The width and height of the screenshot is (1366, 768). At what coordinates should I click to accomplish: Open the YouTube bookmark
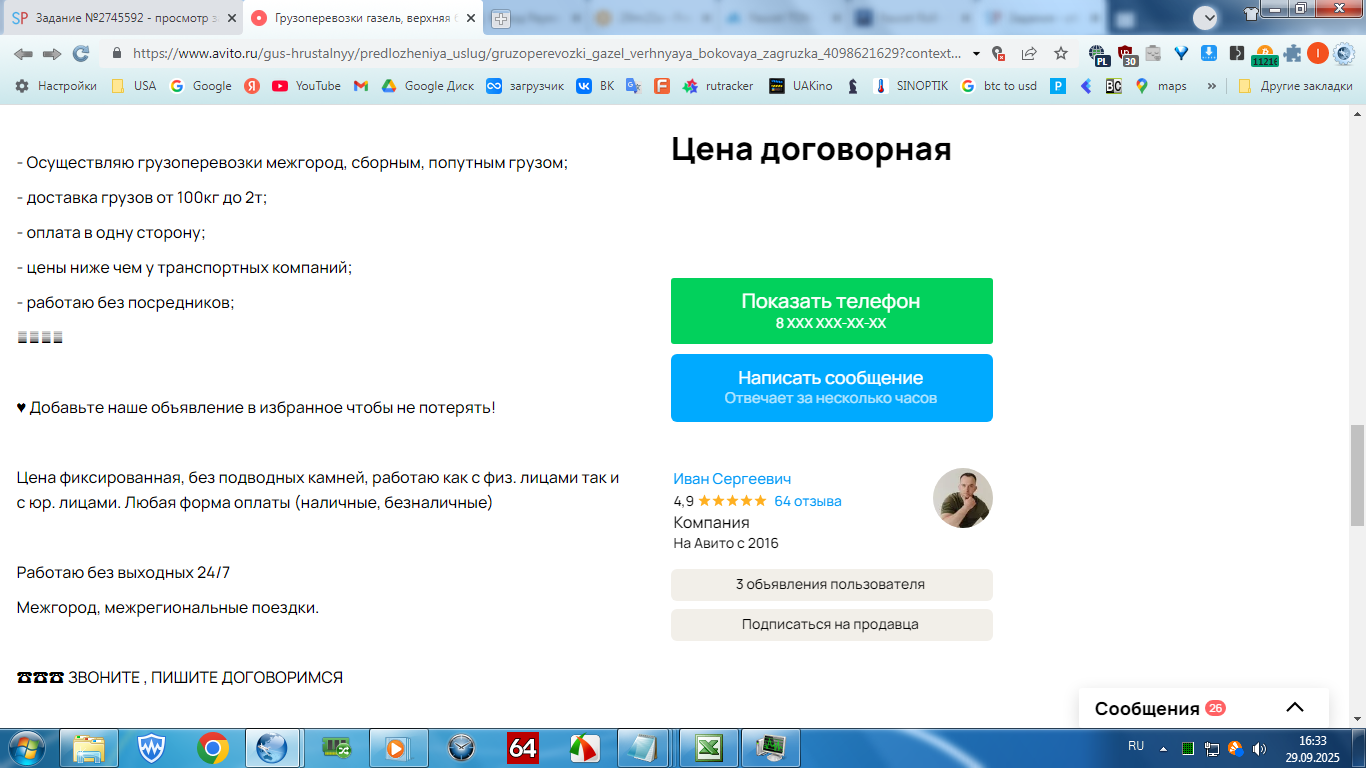click(306, 86)
